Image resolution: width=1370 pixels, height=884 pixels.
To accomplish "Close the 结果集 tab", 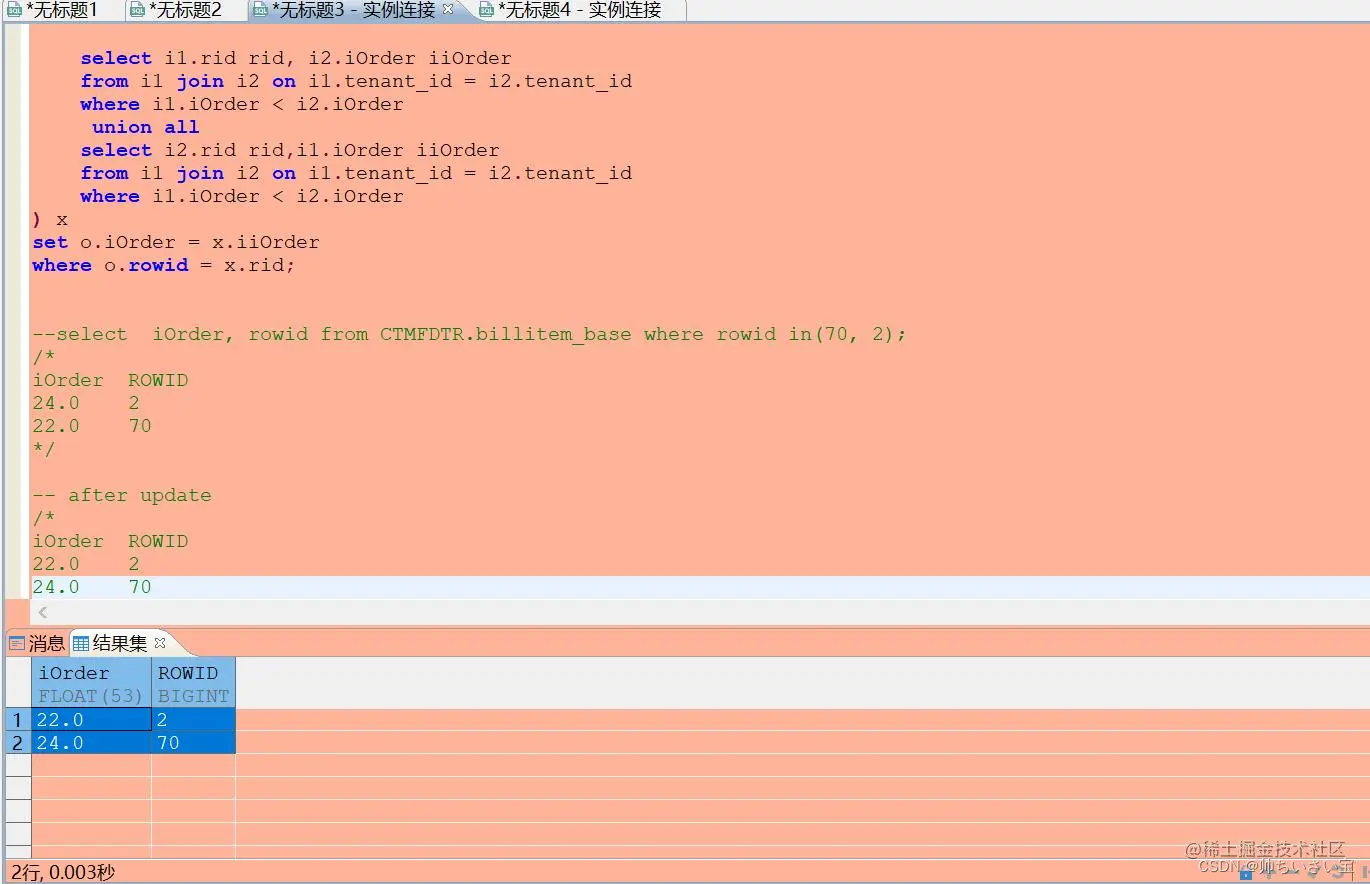I will click(159, 643).
